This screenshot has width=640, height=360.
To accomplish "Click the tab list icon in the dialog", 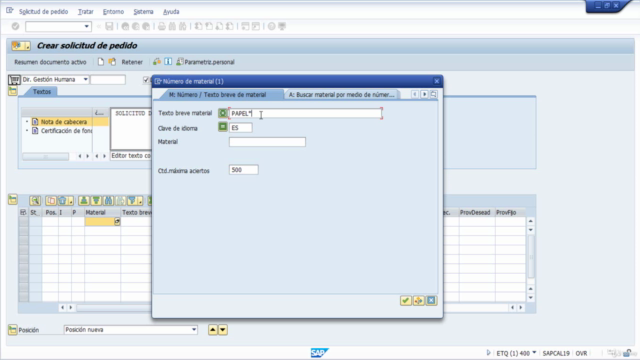I will 433,94.
